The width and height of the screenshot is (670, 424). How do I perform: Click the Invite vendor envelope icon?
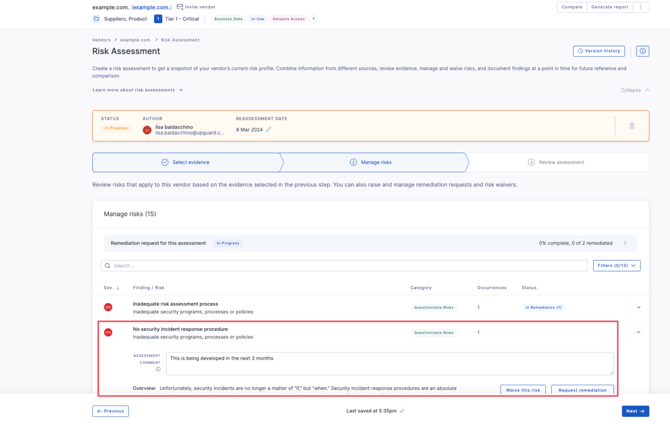(180, 7)
